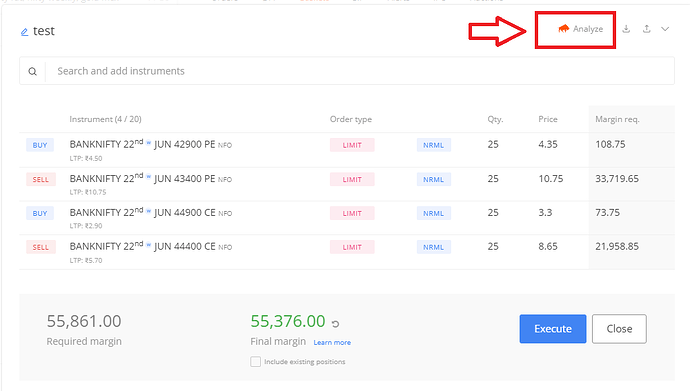Click margin value 33,719.65
Viewport: 690px width, 391px height.
coord(617,179)
